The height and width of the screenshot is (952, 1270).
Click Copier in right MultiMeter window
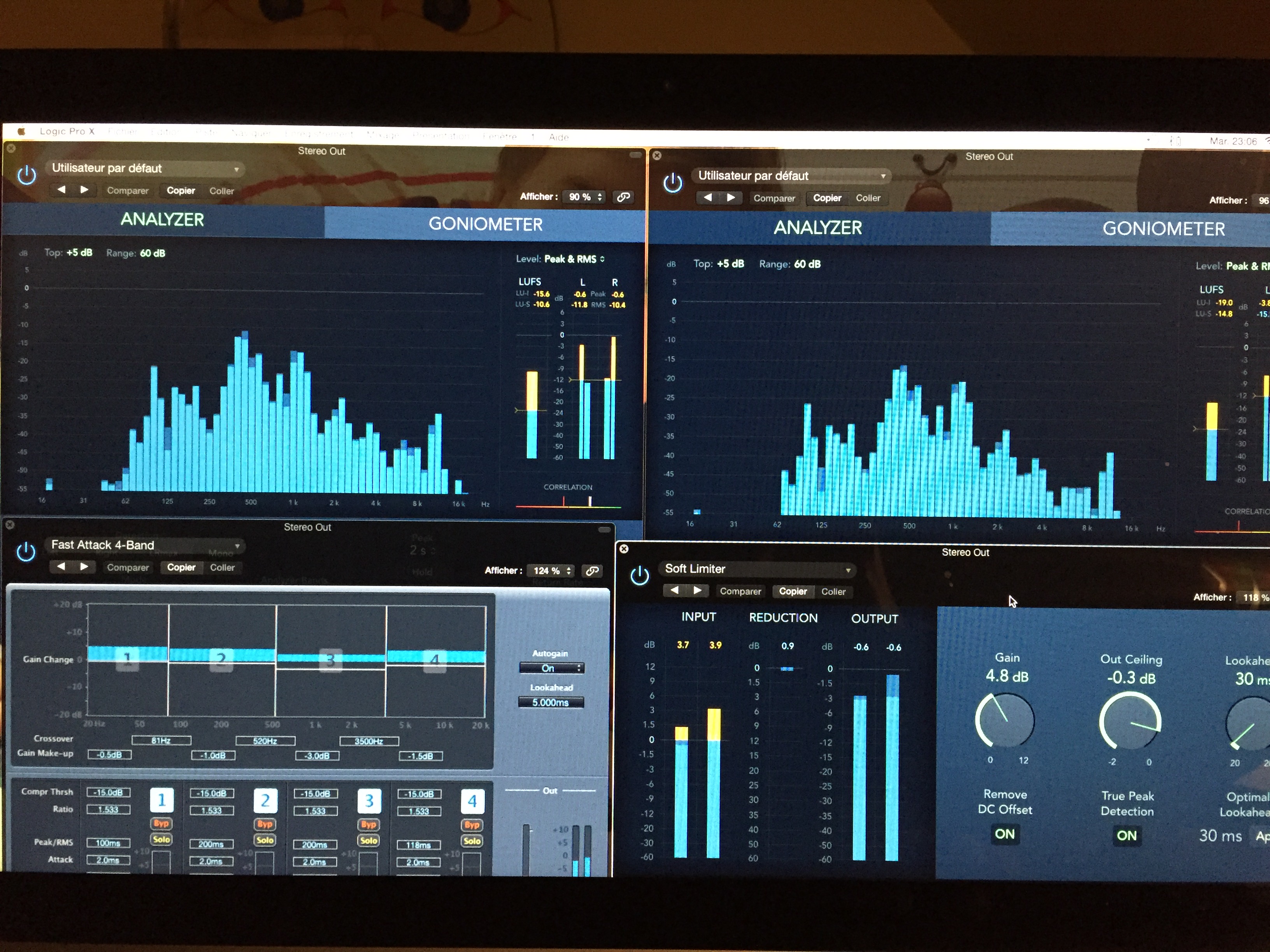[x=827, y=198]
